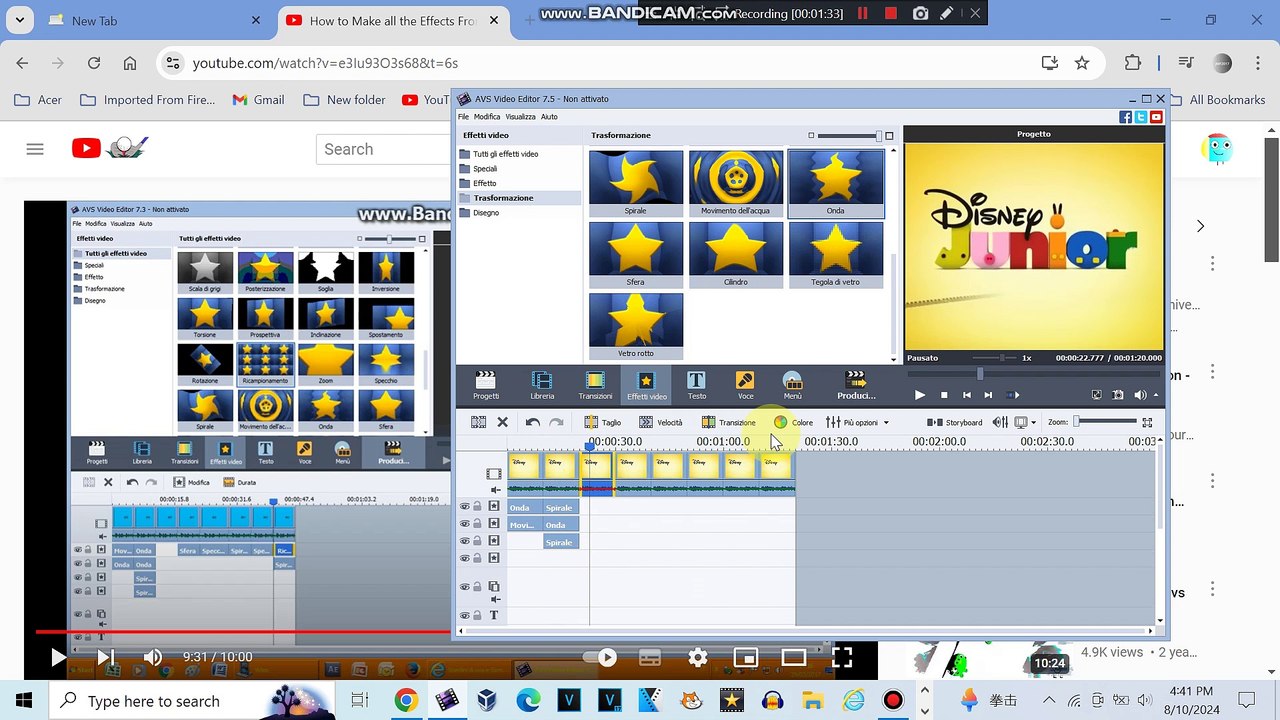Click the AVS Facebook icon
The height and width of the screenshot is (720, 1280).
(1126, 117)
